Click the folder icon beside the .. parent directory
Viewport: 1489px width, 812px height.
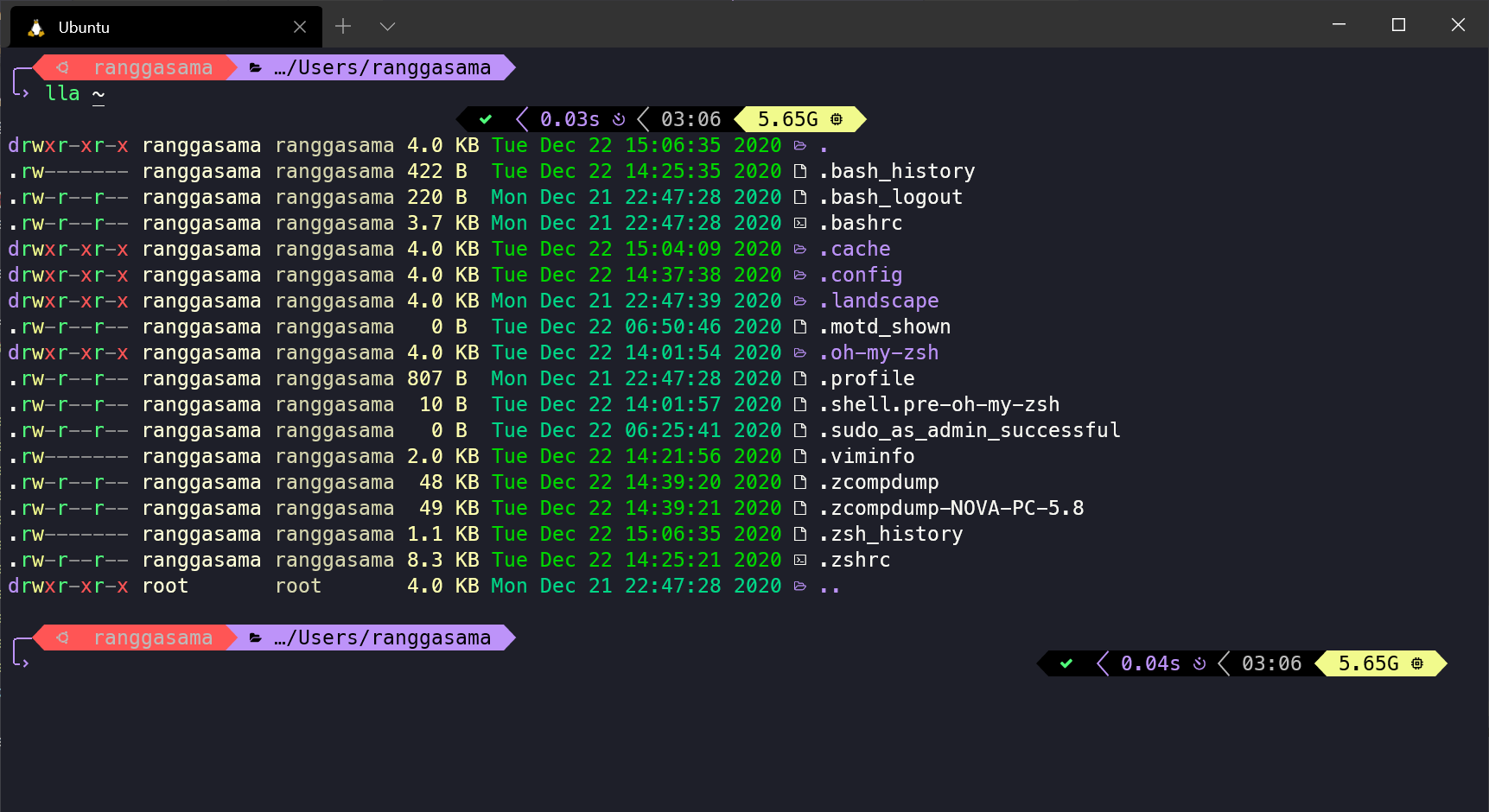[799, 586]
